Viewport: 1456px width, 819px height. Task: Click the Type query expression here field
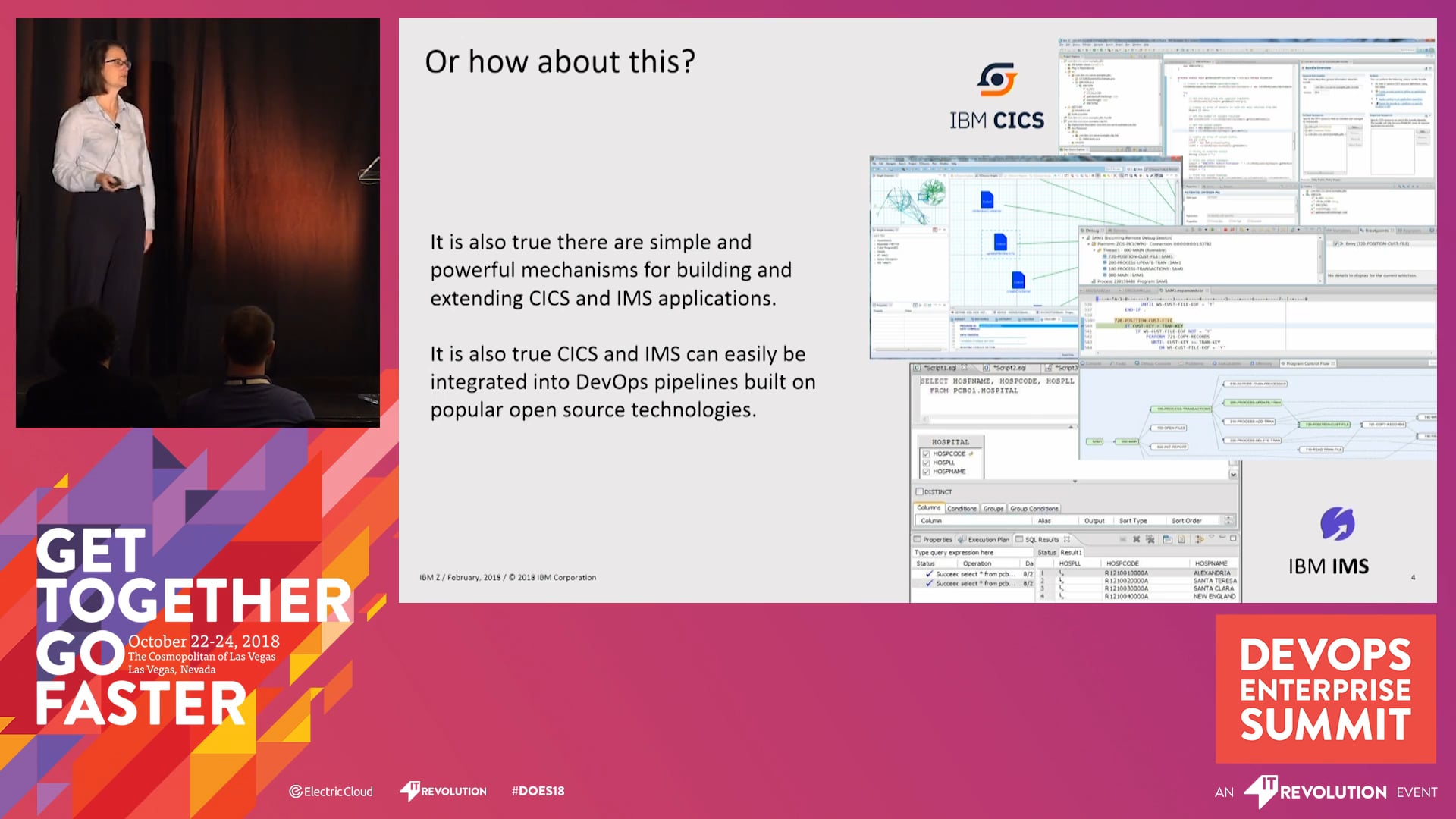(x=972, y=552)
